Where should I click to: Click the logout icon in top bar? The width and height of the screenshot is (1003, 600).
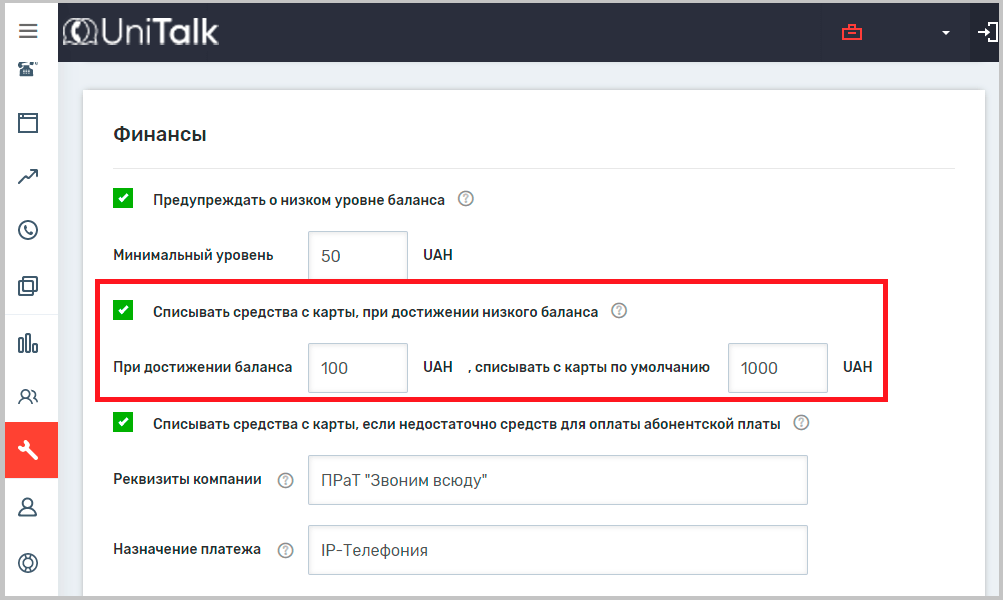(986, 32)
